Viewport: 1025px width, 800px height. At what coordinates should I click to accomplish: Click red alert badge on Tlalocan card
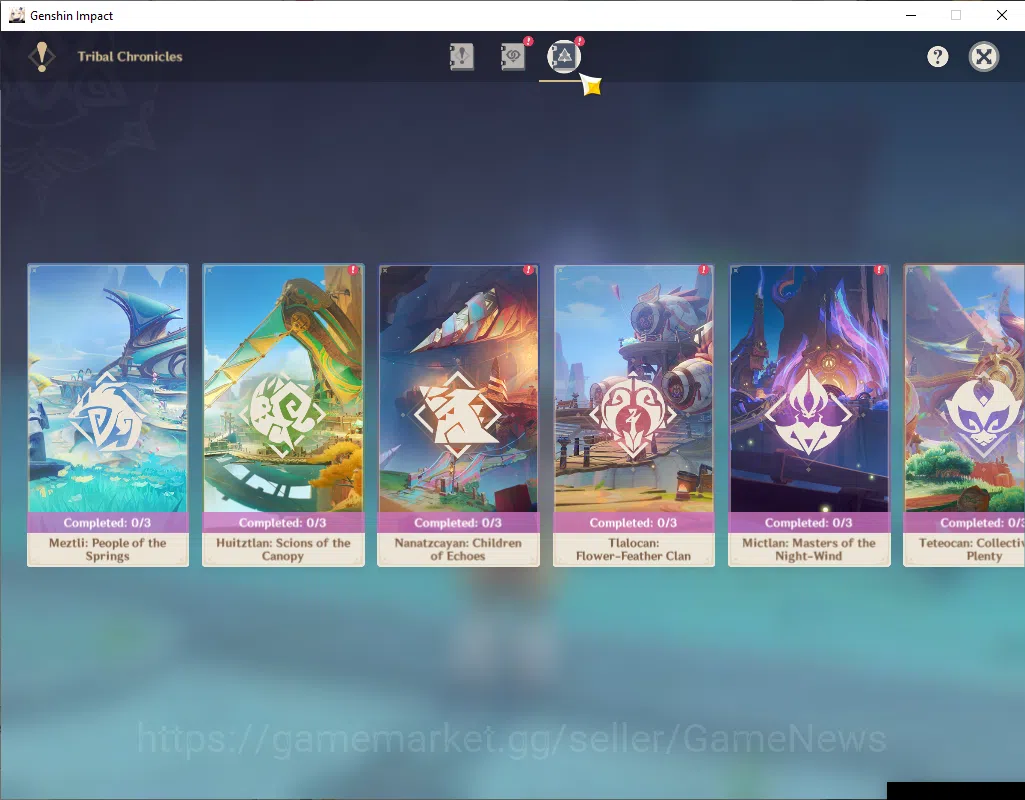[703, 269]
